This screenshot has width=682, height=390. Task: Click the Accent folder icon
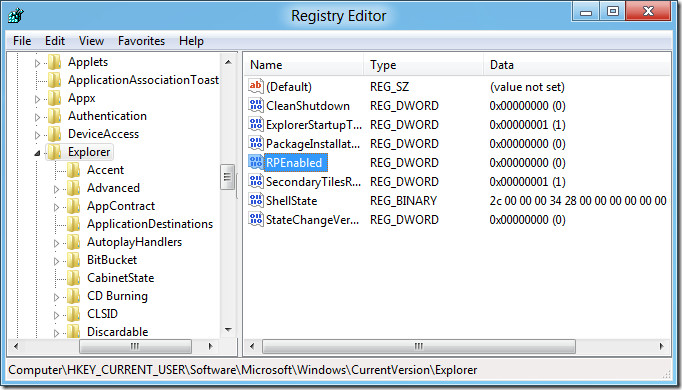click(74, 170)
